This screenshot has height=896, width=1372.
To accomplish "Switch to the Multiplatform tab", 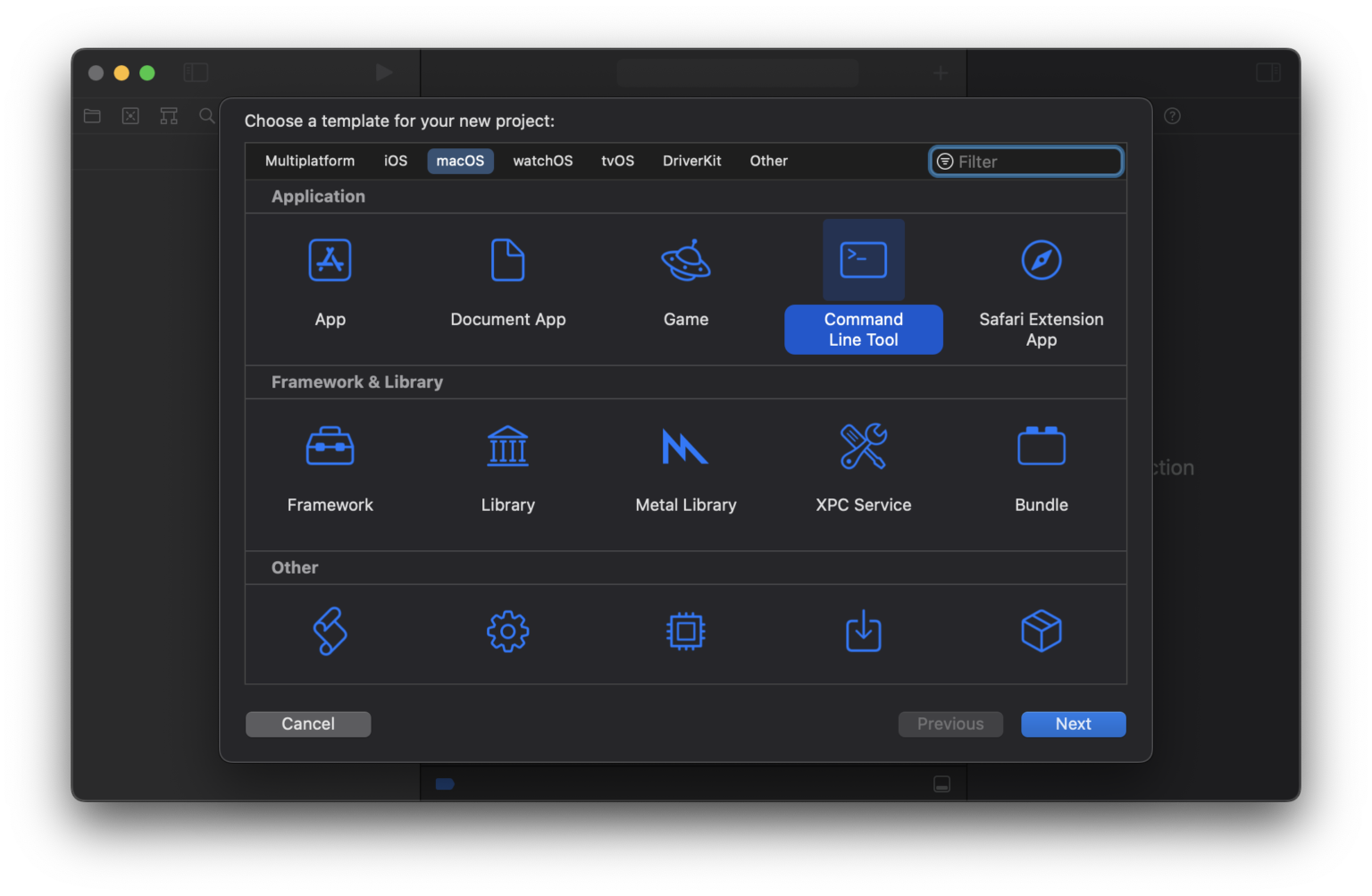I will coord(310,161).
